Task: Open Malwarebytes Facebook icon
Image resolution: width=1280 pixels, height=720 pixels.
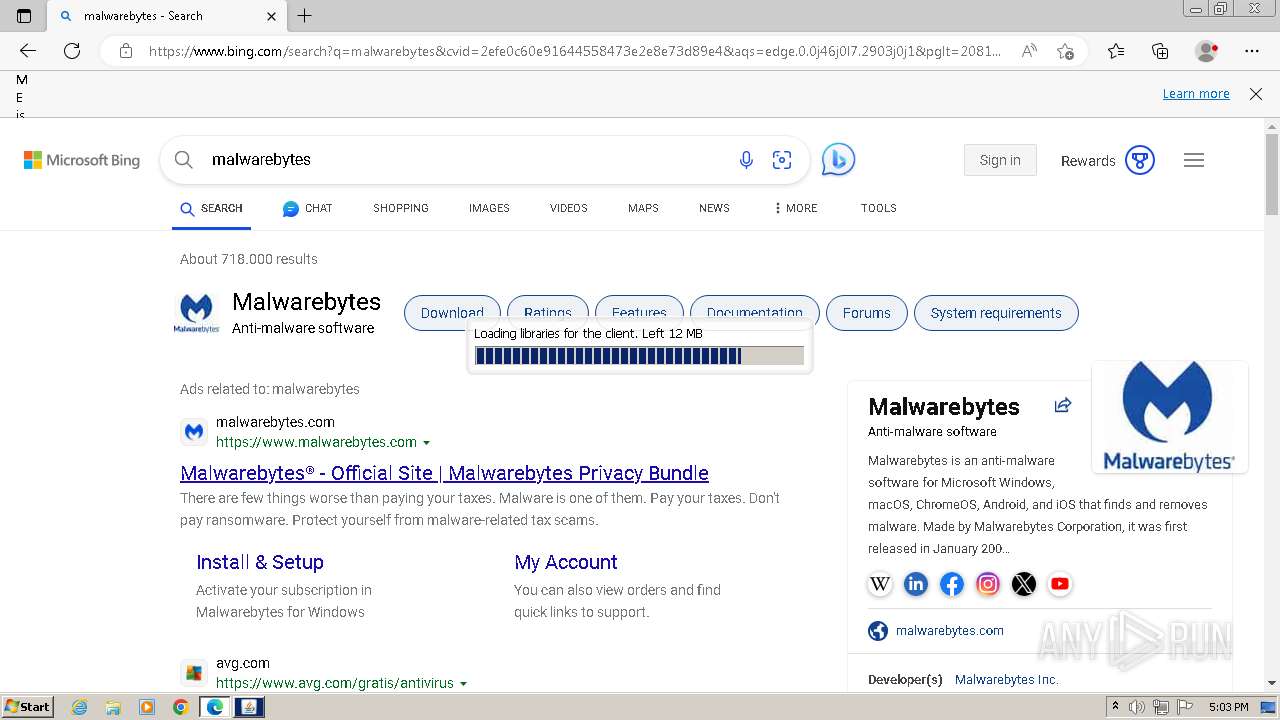Action: pyautogui.click(x=952, y=584)
